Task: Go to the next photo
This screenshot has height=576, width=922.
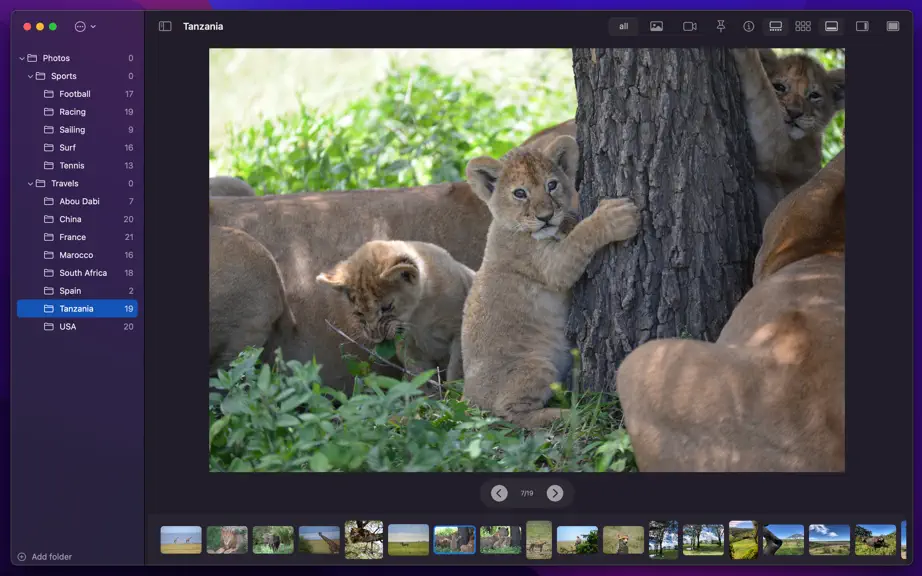Action: (x=554, y=494)
